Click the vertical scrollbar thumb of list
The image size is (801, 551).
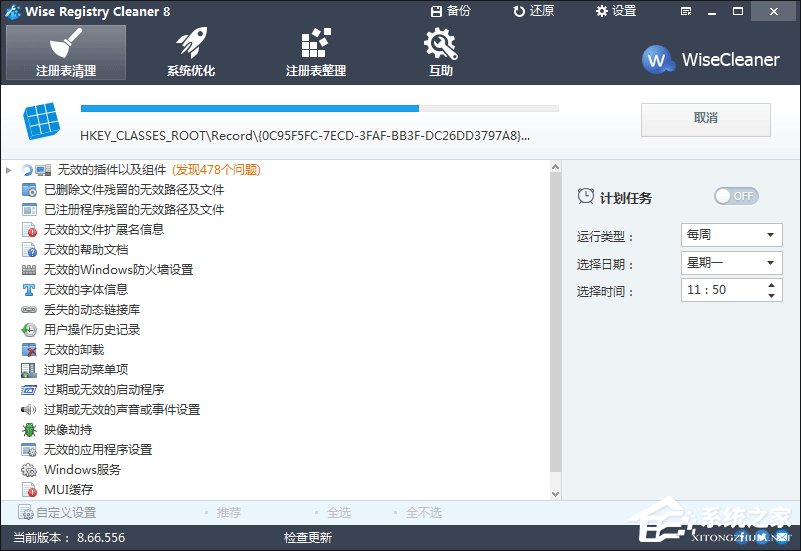pyautogui.click(x=555, y=323)
